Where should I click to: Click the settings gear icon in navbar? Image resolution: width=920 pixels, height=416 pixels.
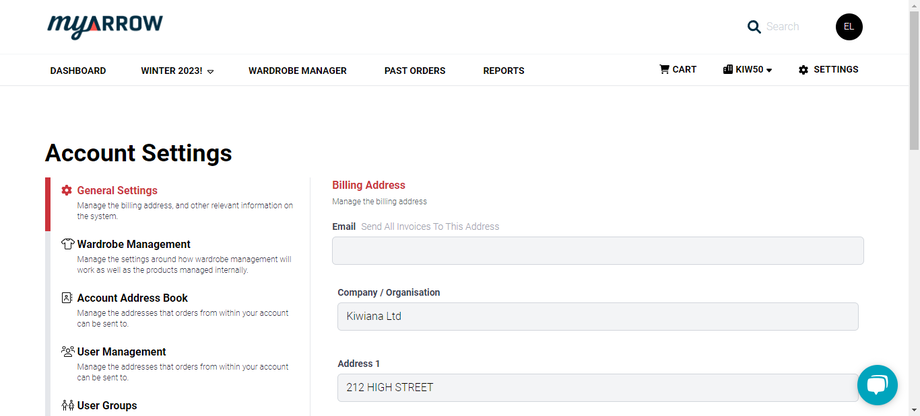[803, 70]
